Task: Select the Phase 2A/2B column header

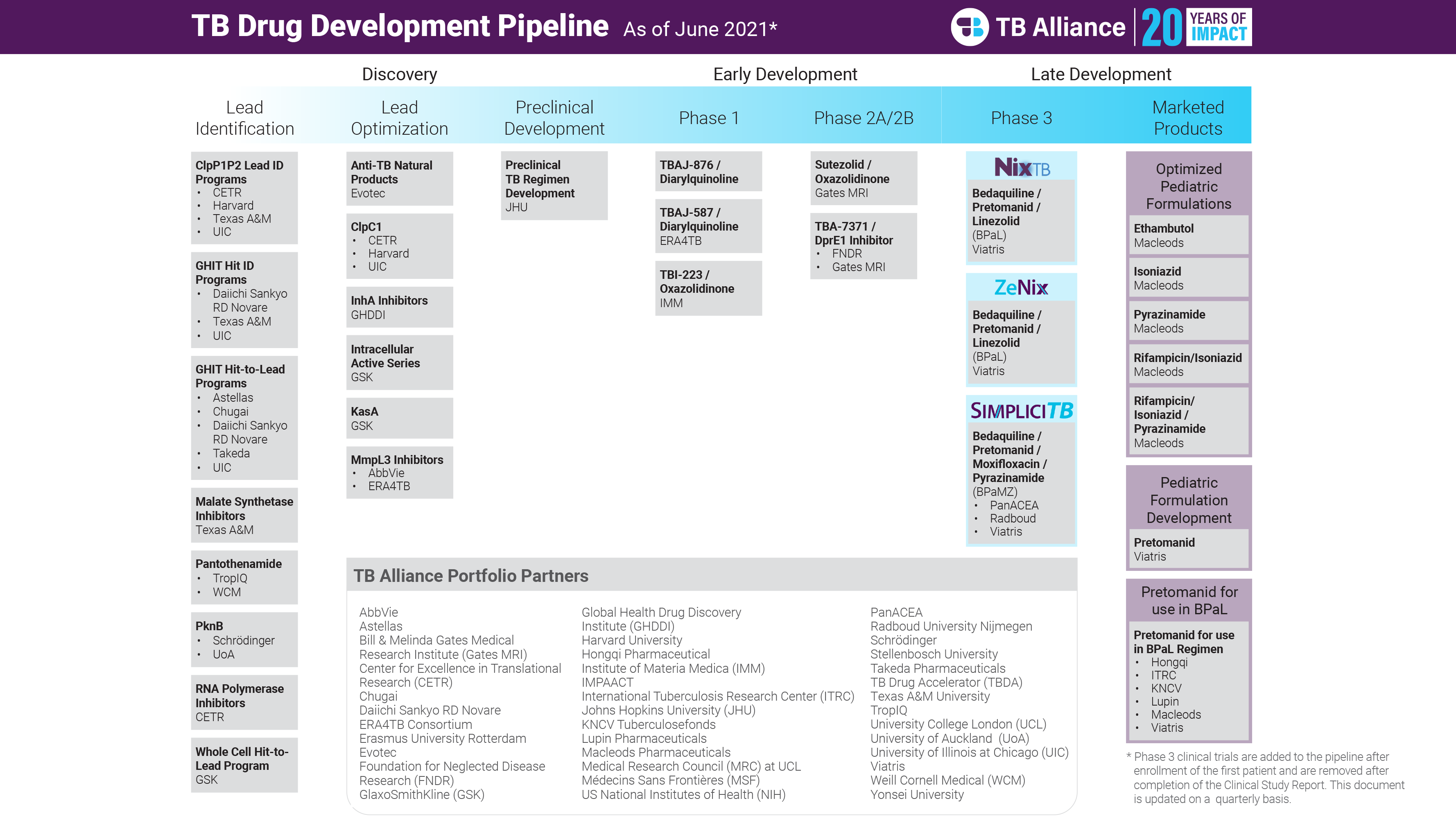Action: click(864, 118)
